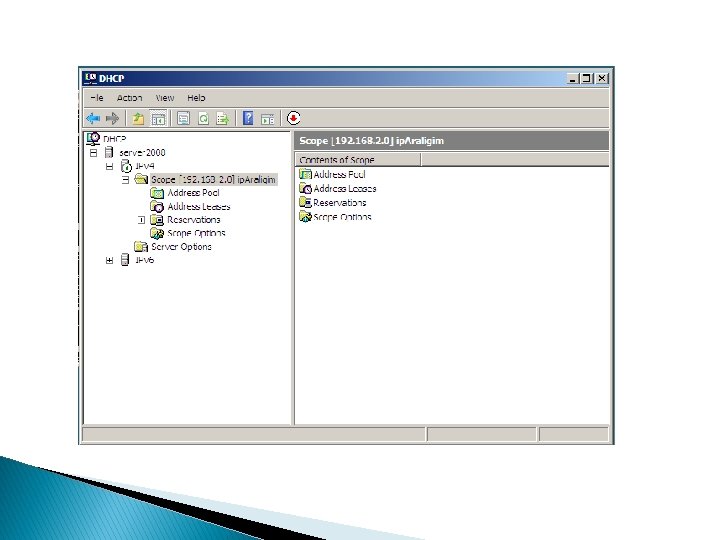Image resolution: width=720 pixels, height=540 pixels.
Task: Select Address Pool text in right pane
Action: coord(339,174)
